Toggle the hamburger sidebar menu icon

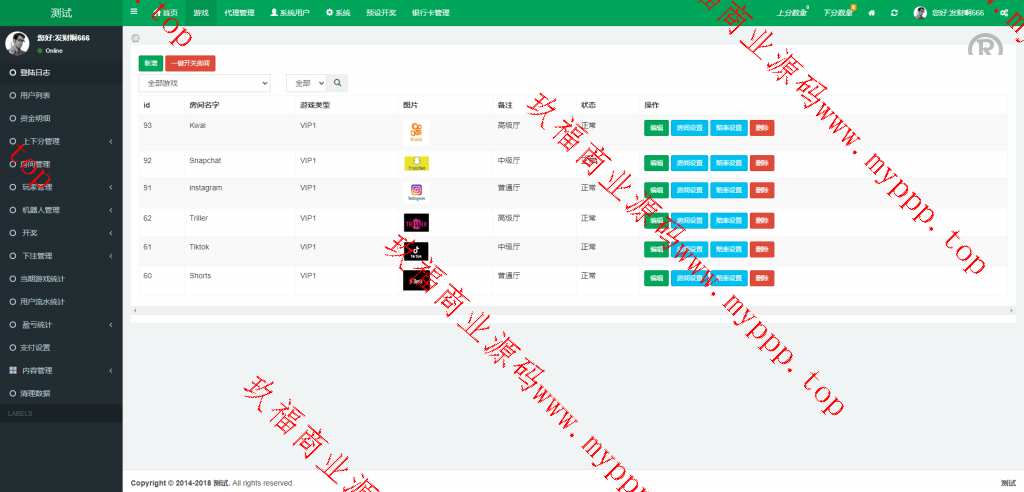[x=134, y=12]
